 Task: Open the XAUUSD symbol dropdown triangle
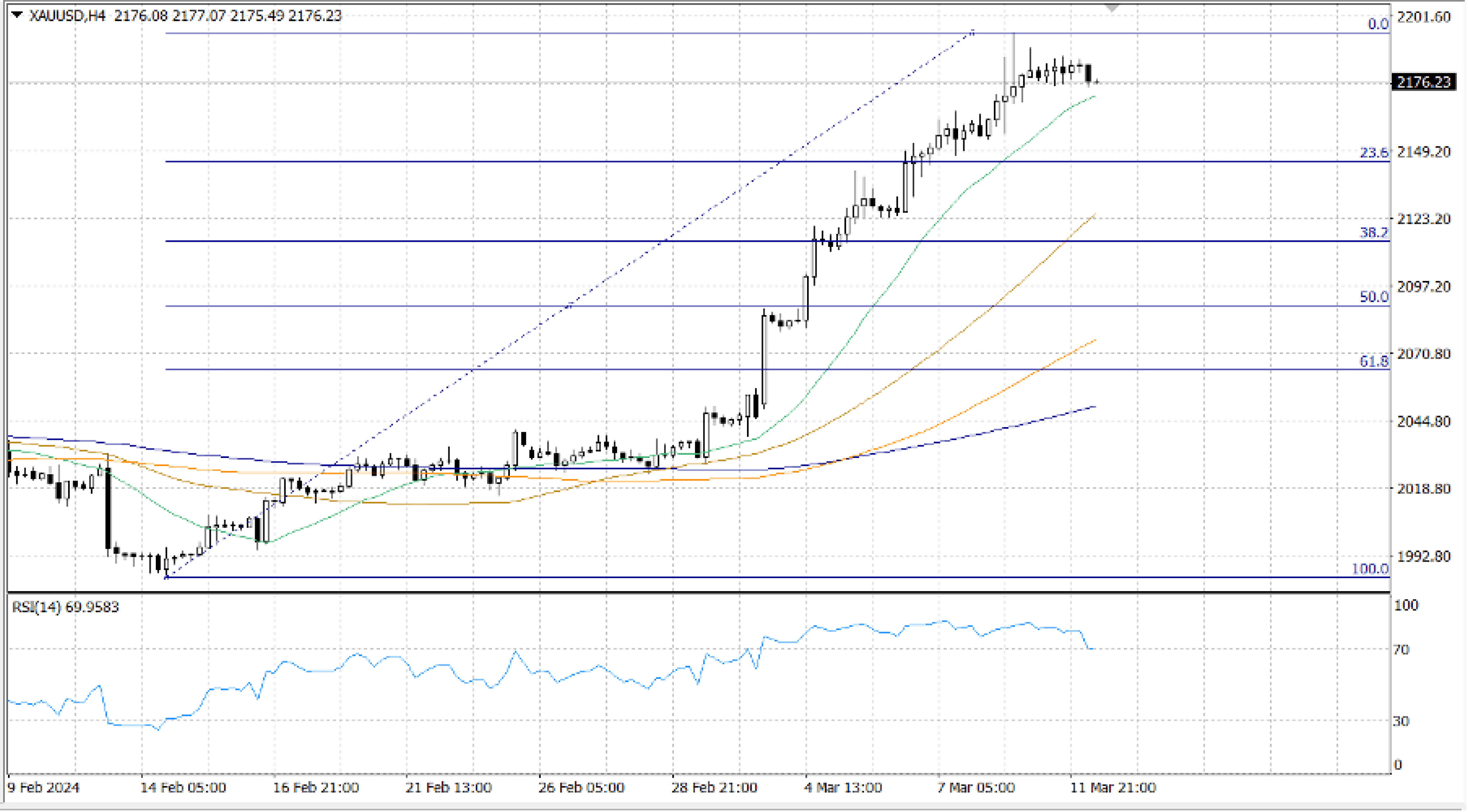(x=17, y=15)
